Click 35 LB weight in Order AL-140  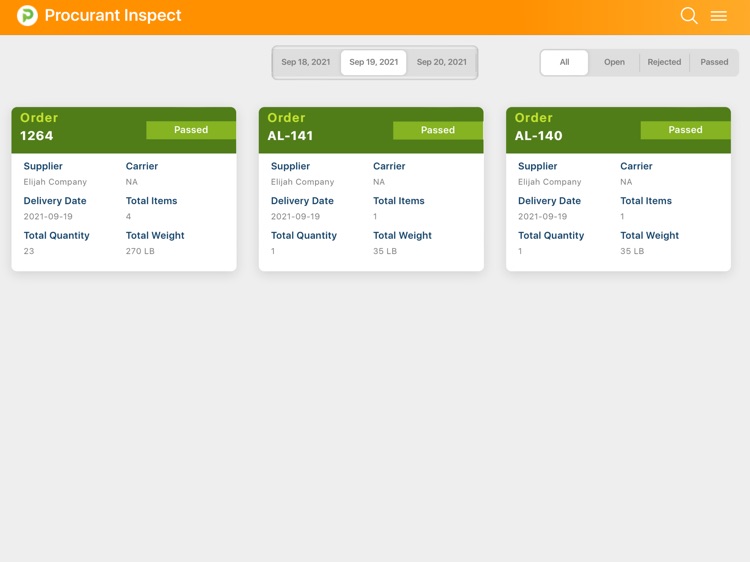(632, 251)
